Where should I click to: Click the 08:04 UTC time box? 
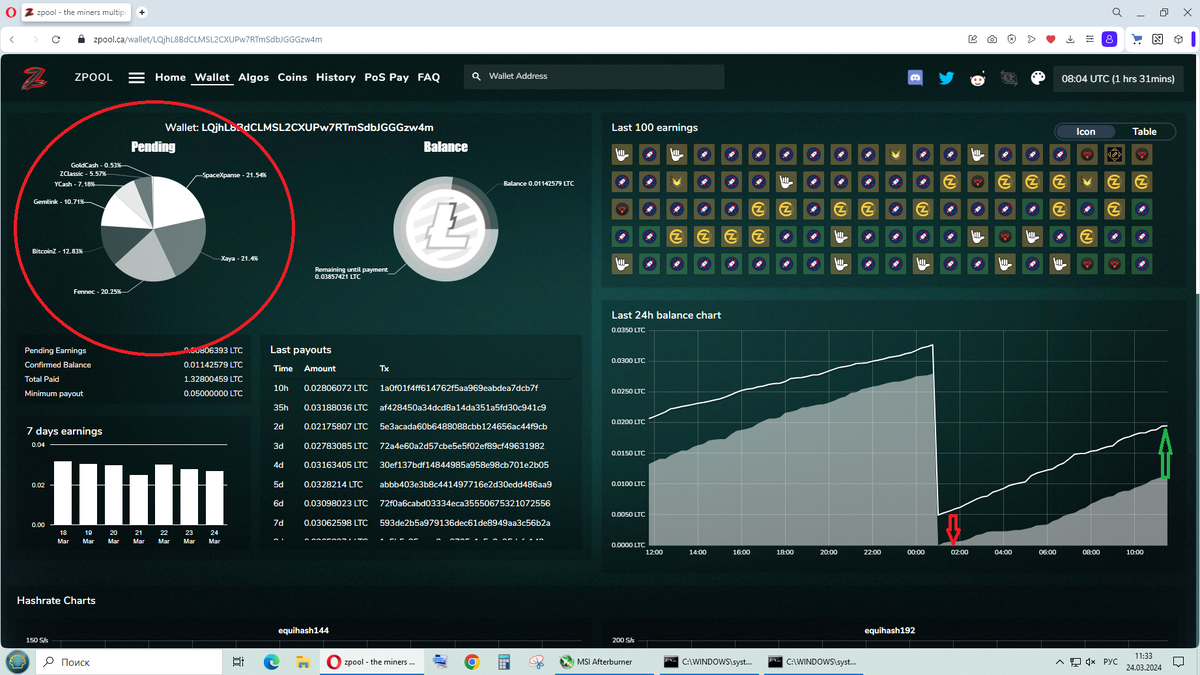[1118, 78]
